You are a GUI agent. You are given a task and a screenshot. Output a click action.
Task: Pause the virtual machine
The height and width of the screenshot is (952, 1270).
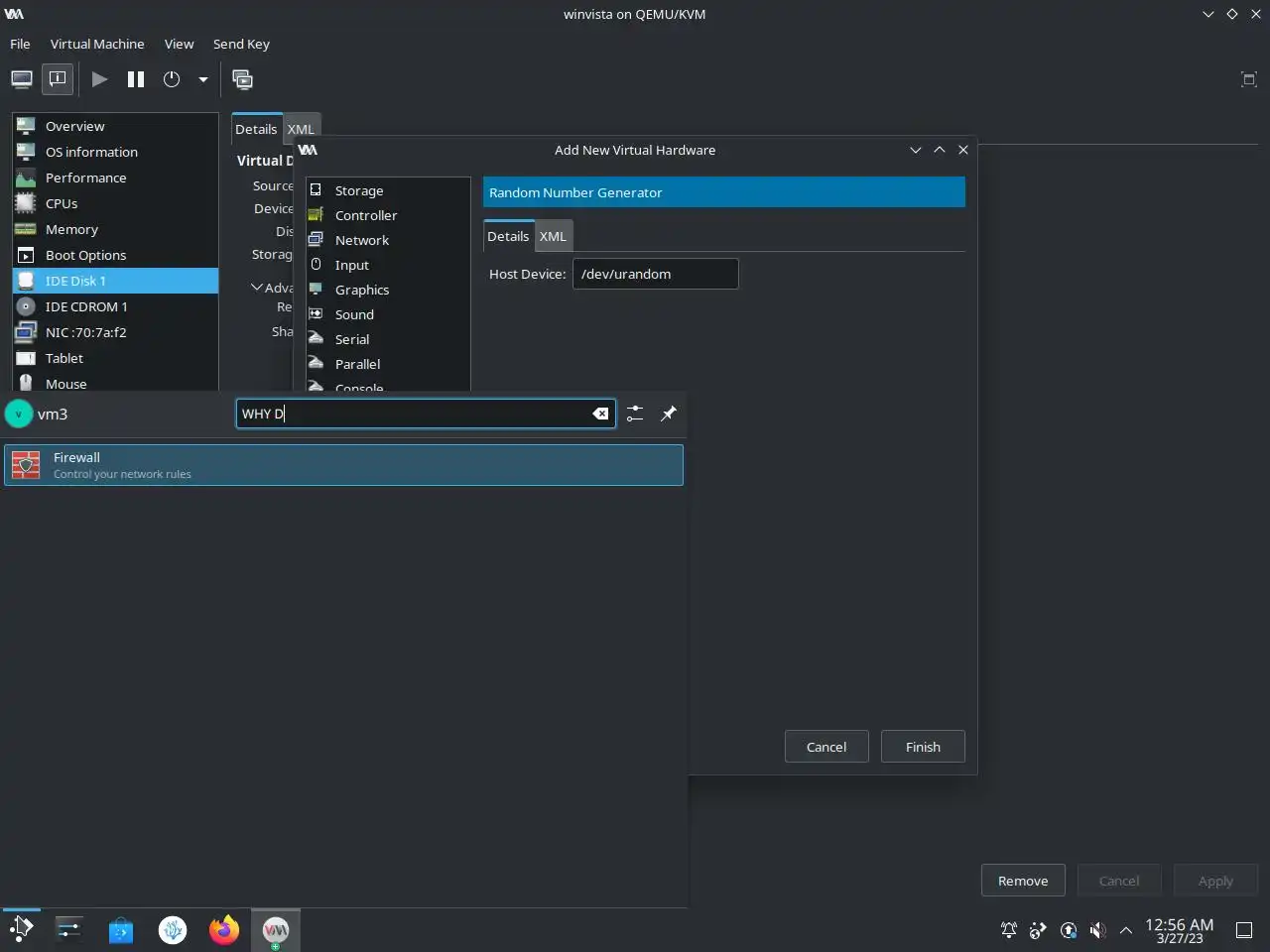136,79
